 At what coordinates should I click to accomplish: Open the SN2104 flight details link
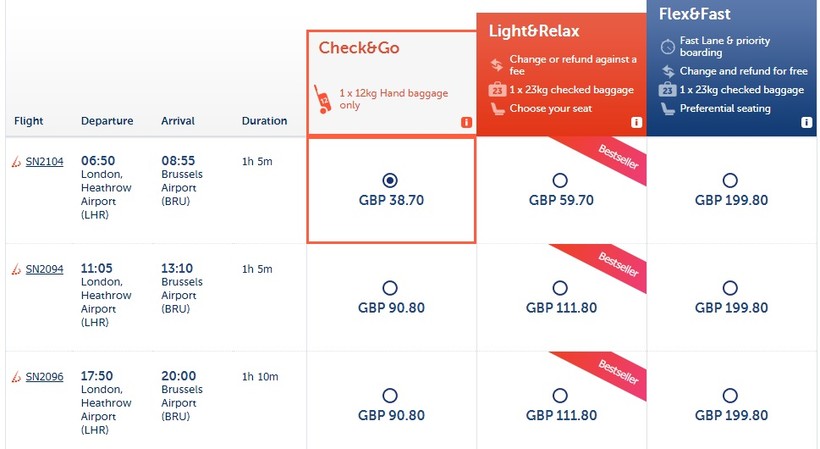44,161
